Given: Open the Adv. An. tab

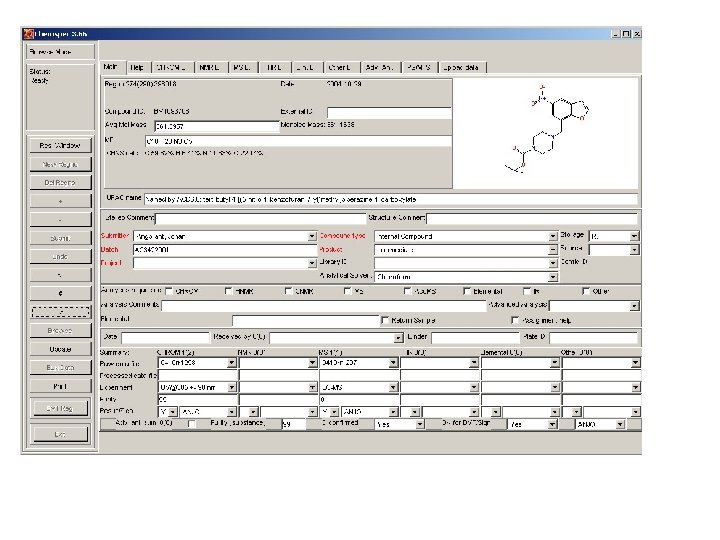Looking at the screenshot, I should coord(380,68).
